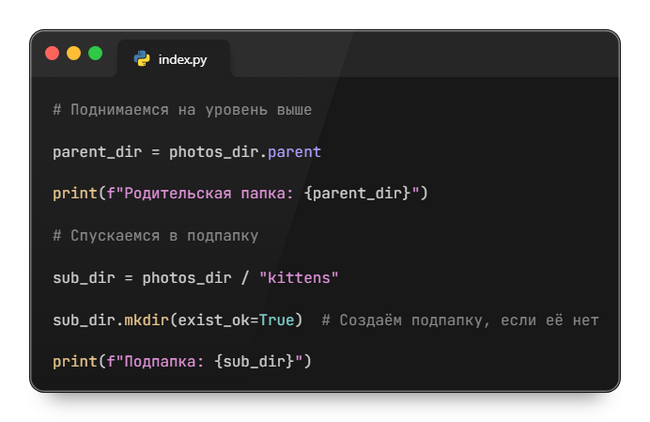Screen dimensions: 650x422
Task: Click the "kittens" string literal
Action: [300, 277]
